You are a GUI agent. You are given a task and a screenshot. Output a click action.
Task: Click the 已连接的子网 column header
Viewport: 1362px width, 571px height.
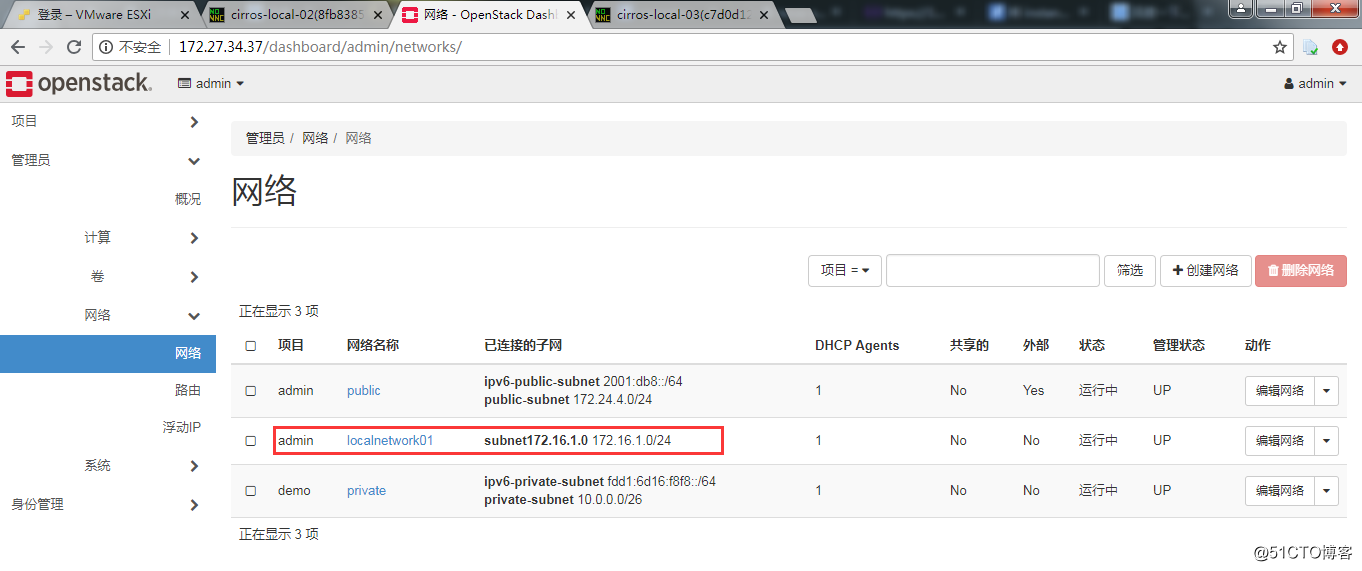(x=523, y=346)
